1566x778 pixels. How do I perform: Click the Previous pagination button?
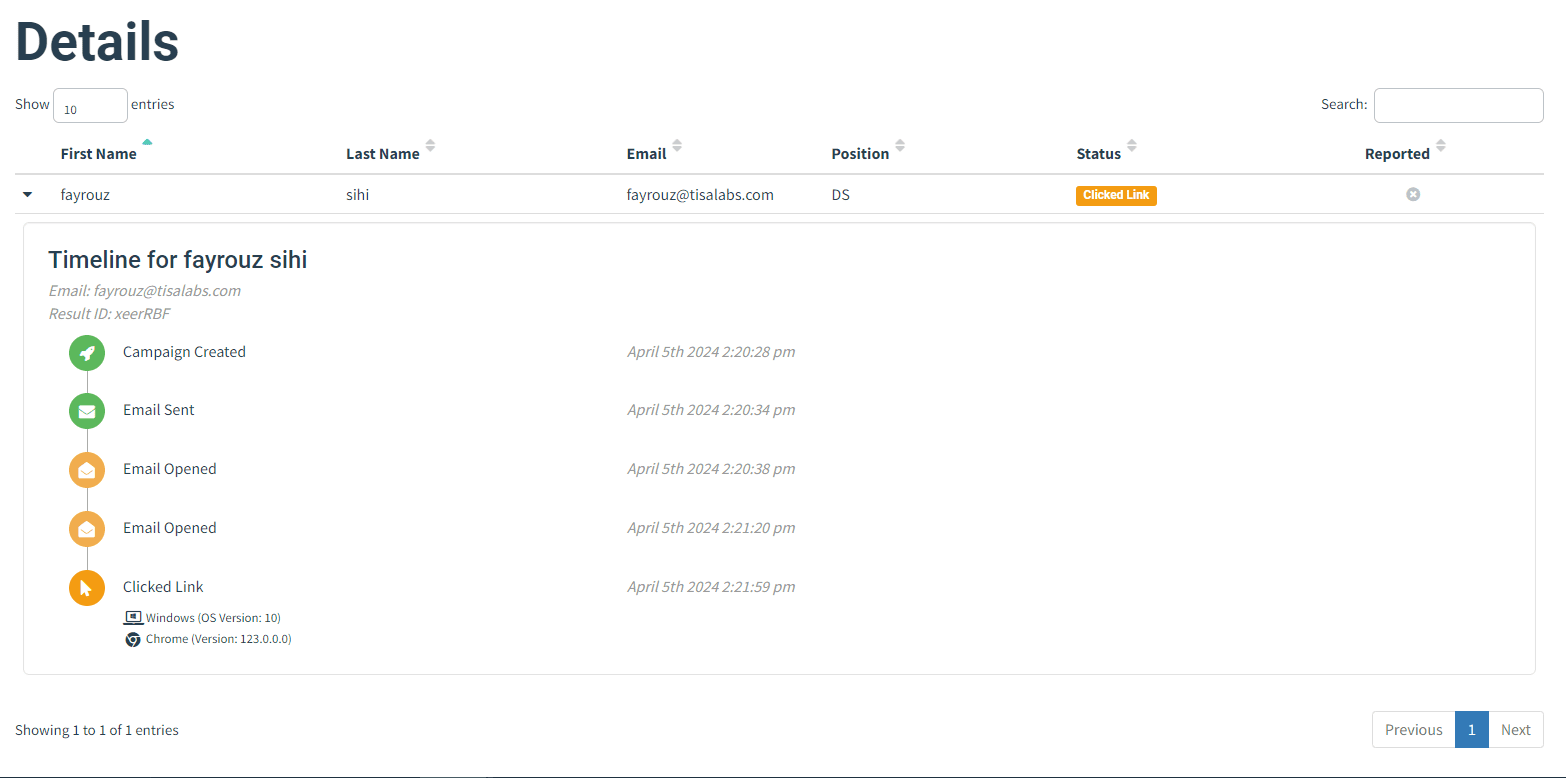pyautogui.click(x=1413, y=729)
